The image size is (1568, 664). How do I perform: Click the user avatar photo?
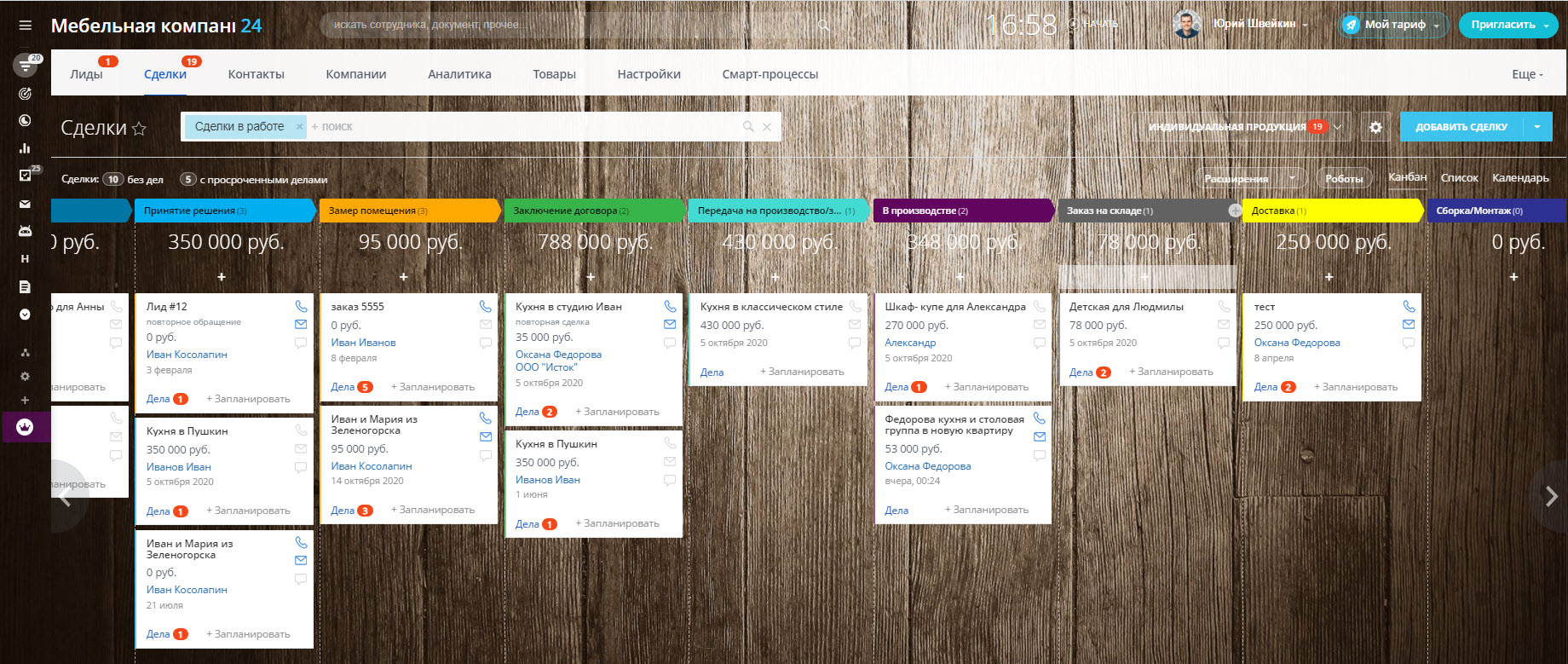(1187, 25)
